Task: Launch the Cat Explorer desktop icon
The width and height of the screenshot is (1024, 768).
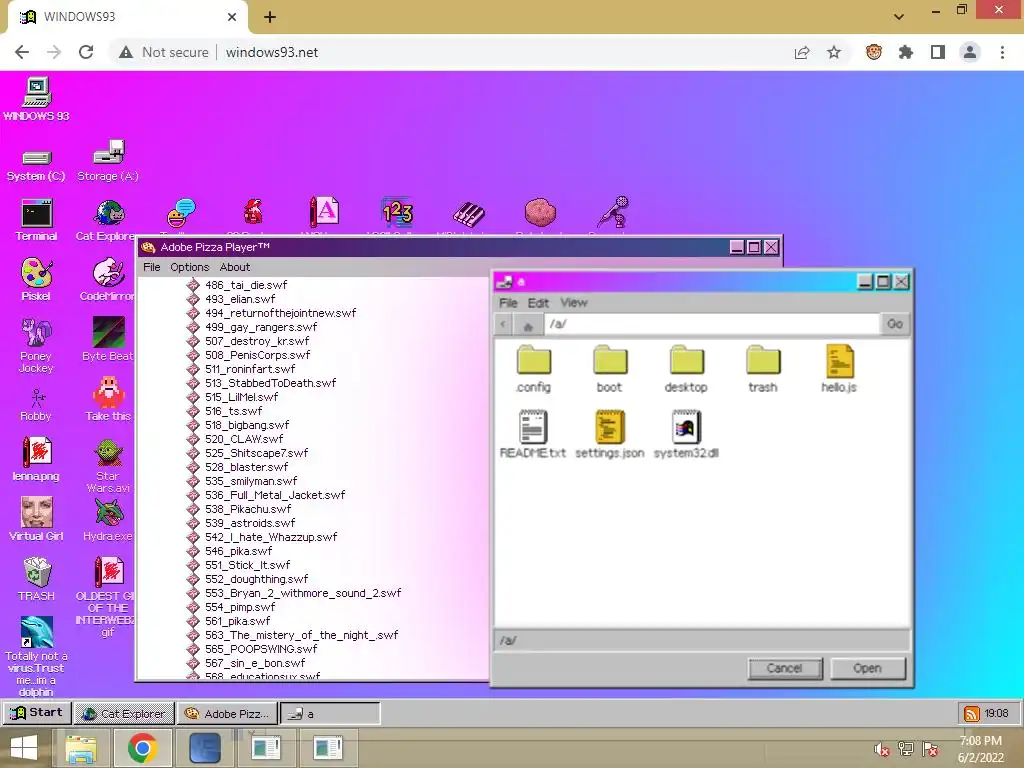Action: coord(108,220)
